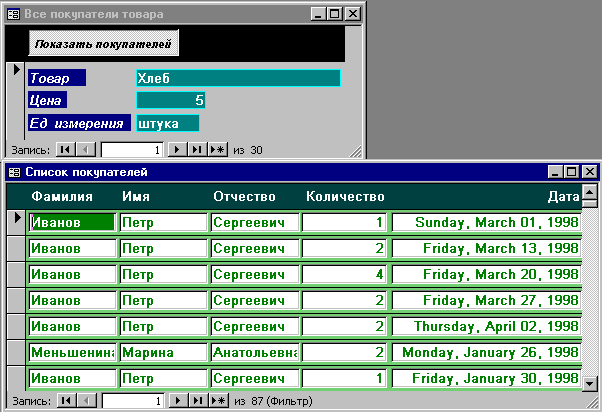
Task: Go to previous record in Список покупателей
Action: tap(87, 401)
